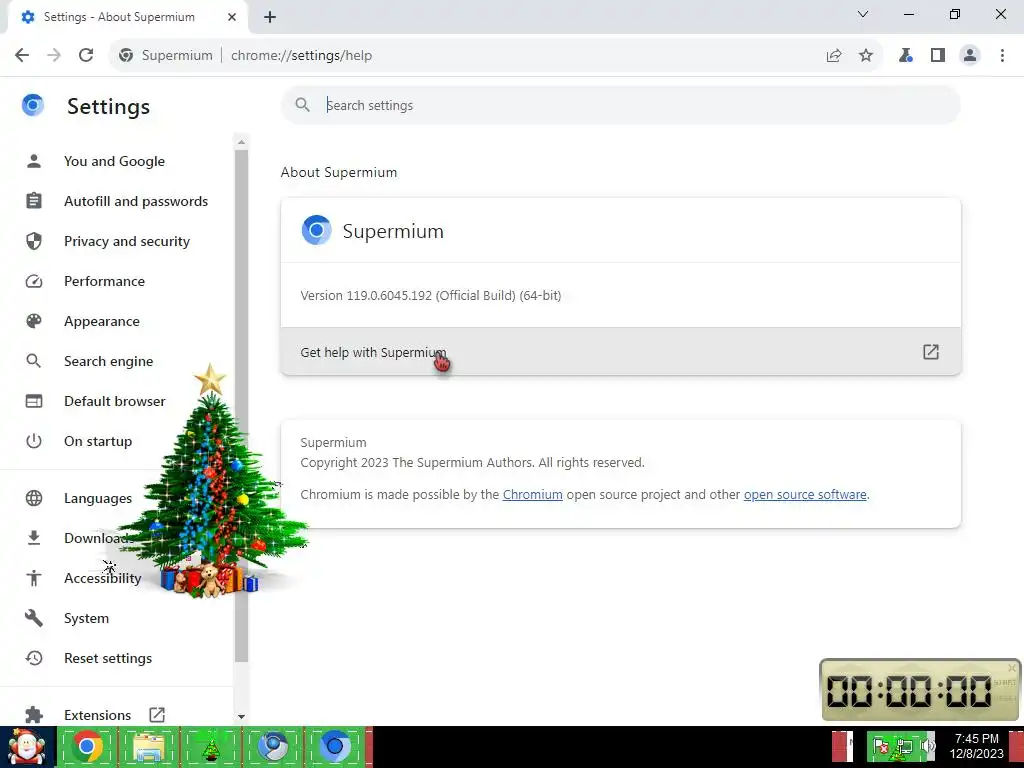Open File Explorer from the taskbar

149,747
